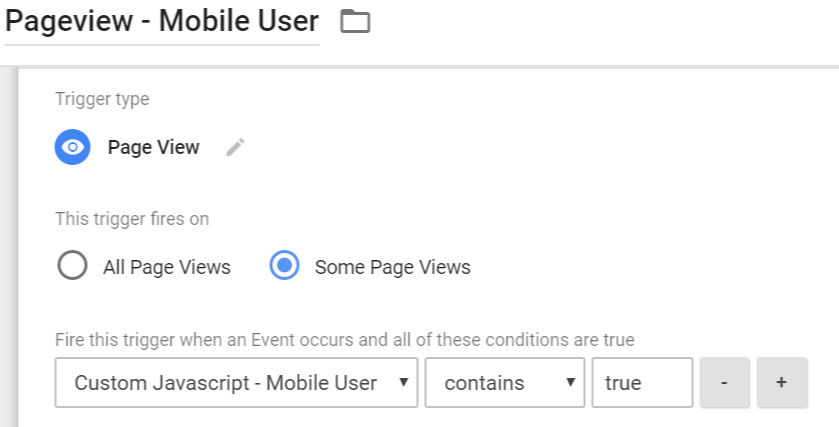The width and height of the screenshot is (839, 427).
Task: Click the "All Page Views" label text
Action: [166, 267]
